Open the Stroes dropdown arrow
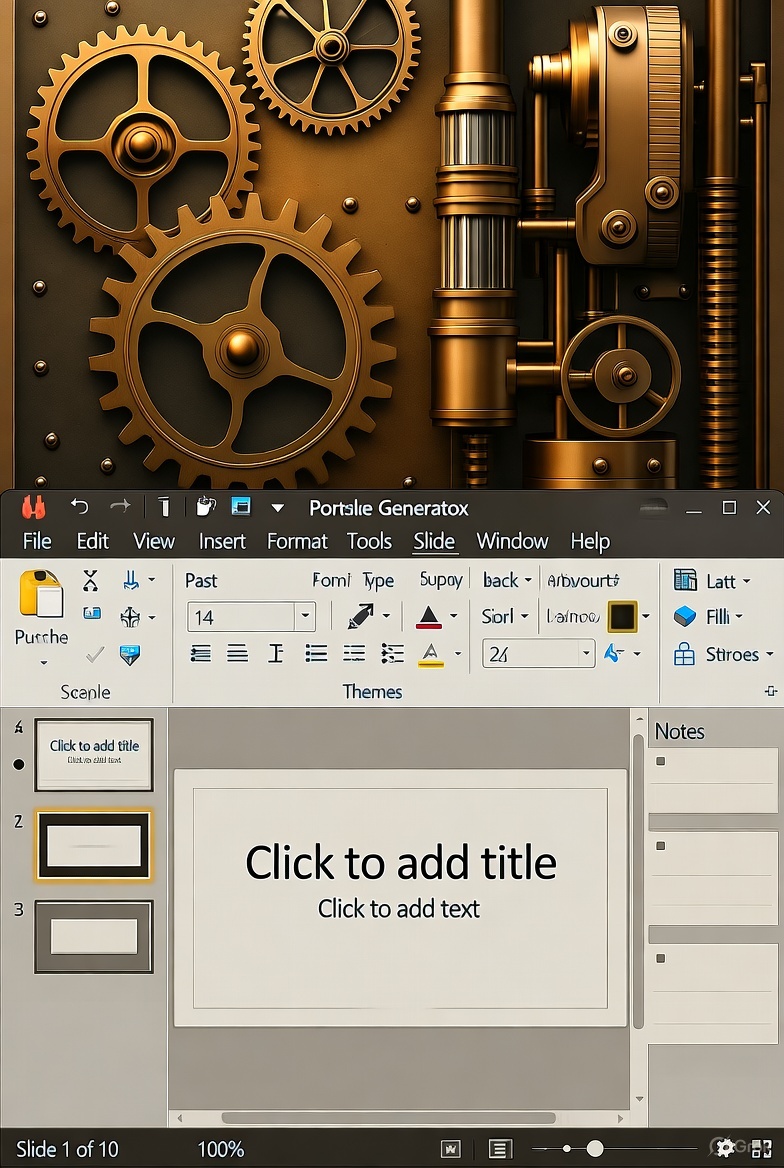The height and width of the screenshot is (1168, 784). point(769,655)
